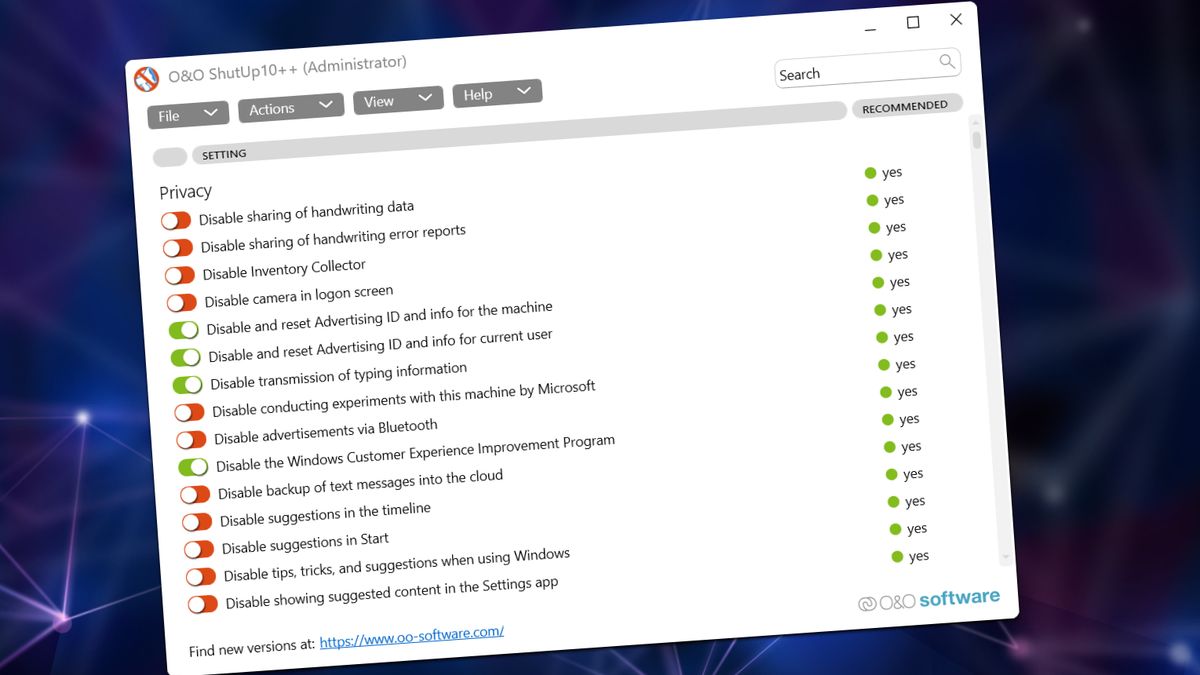
Task: Open the View dropdown menu
Action: [398, 100]
